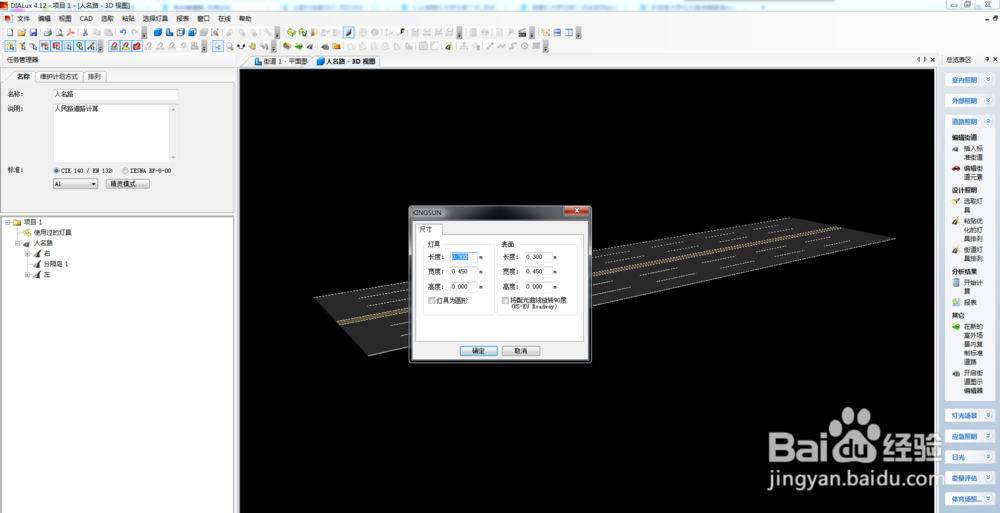Switch to the 维护计划方式 tab
Screen dimensions: 1000x513
click(x=59, y=77)
